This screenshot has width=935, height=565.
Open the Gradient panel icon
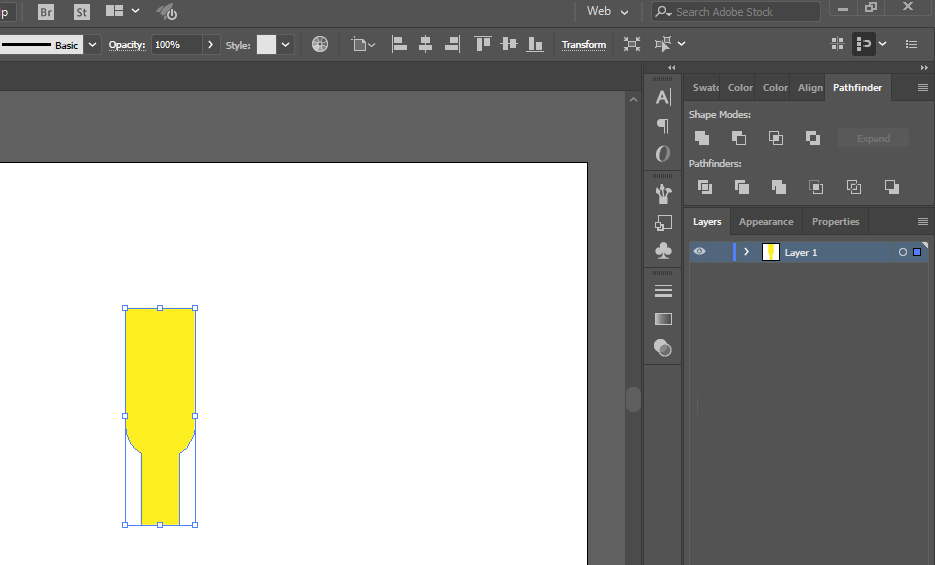(663, 319)
